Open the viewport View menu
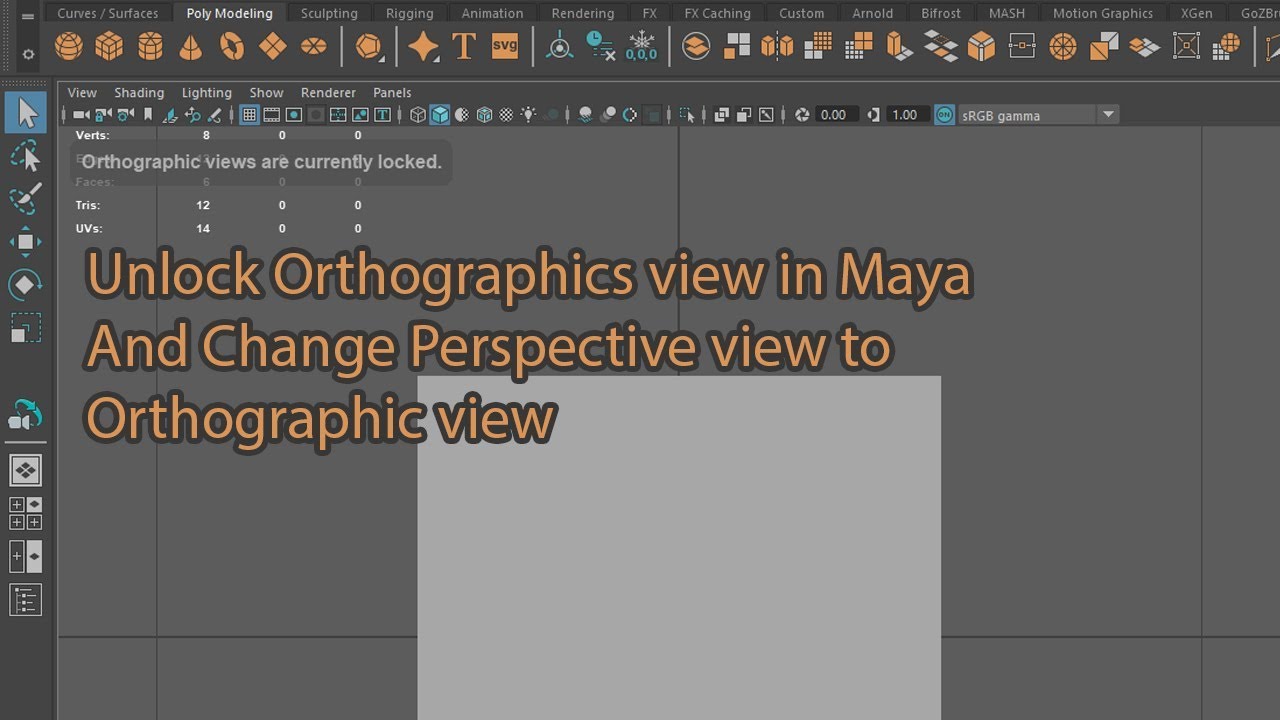Screen dimensions: 1280x720 82,92
